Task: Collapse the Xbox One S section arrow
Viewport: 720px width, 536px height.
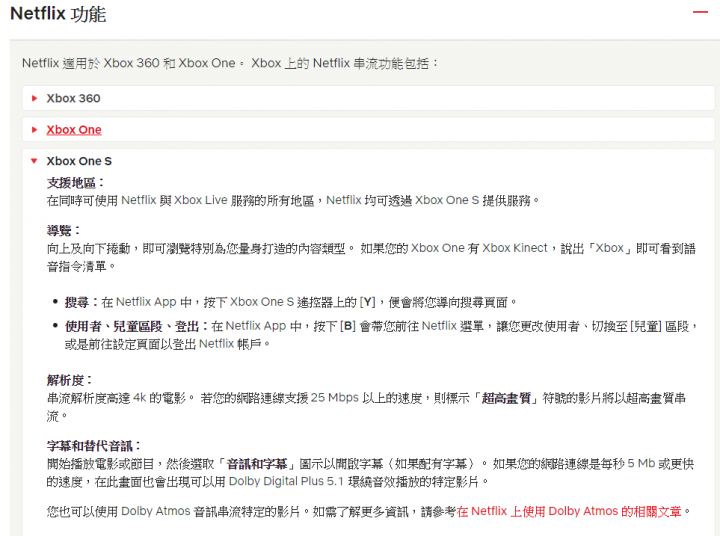Action: [34, 161]
